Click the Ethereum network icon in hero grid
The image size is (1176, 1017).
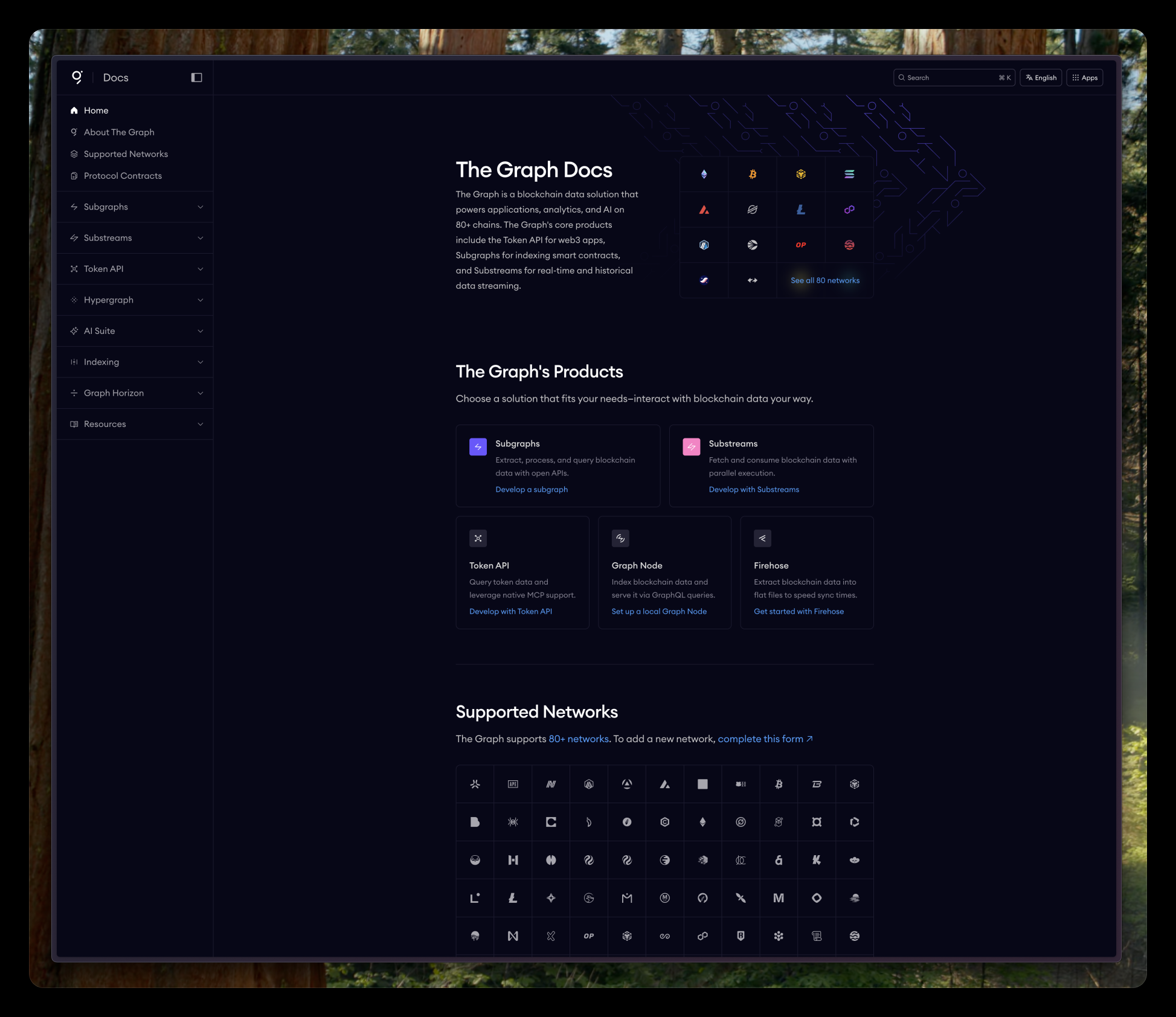pyautogui.click(x=704, y=175)
